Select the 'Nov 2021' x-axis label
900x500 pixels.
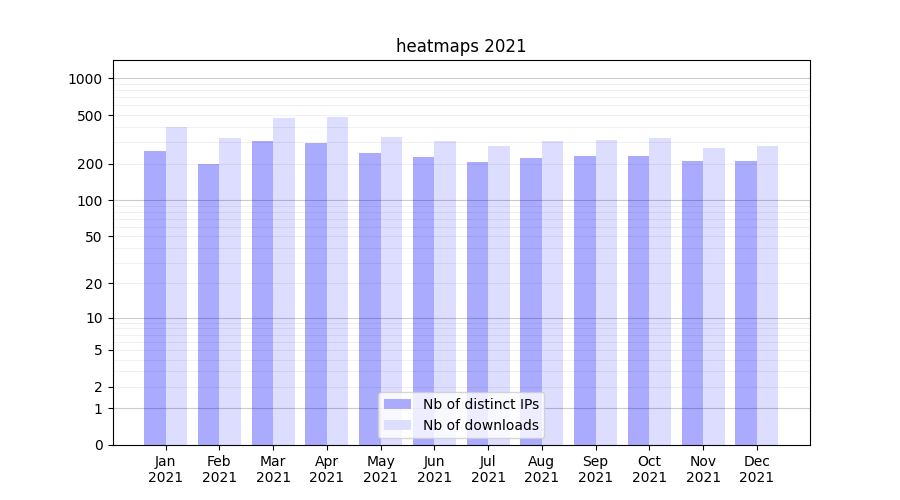[703, 469]
